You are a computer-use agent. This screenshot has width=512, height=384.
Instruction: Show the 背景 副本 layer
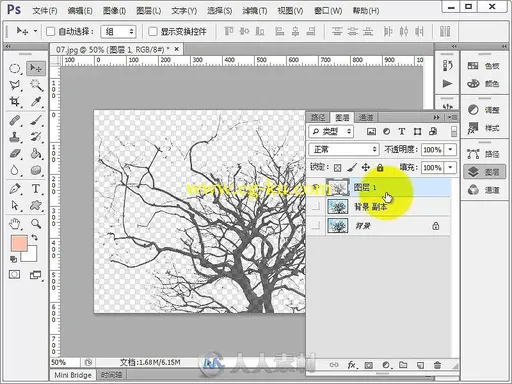pos(315,207)
